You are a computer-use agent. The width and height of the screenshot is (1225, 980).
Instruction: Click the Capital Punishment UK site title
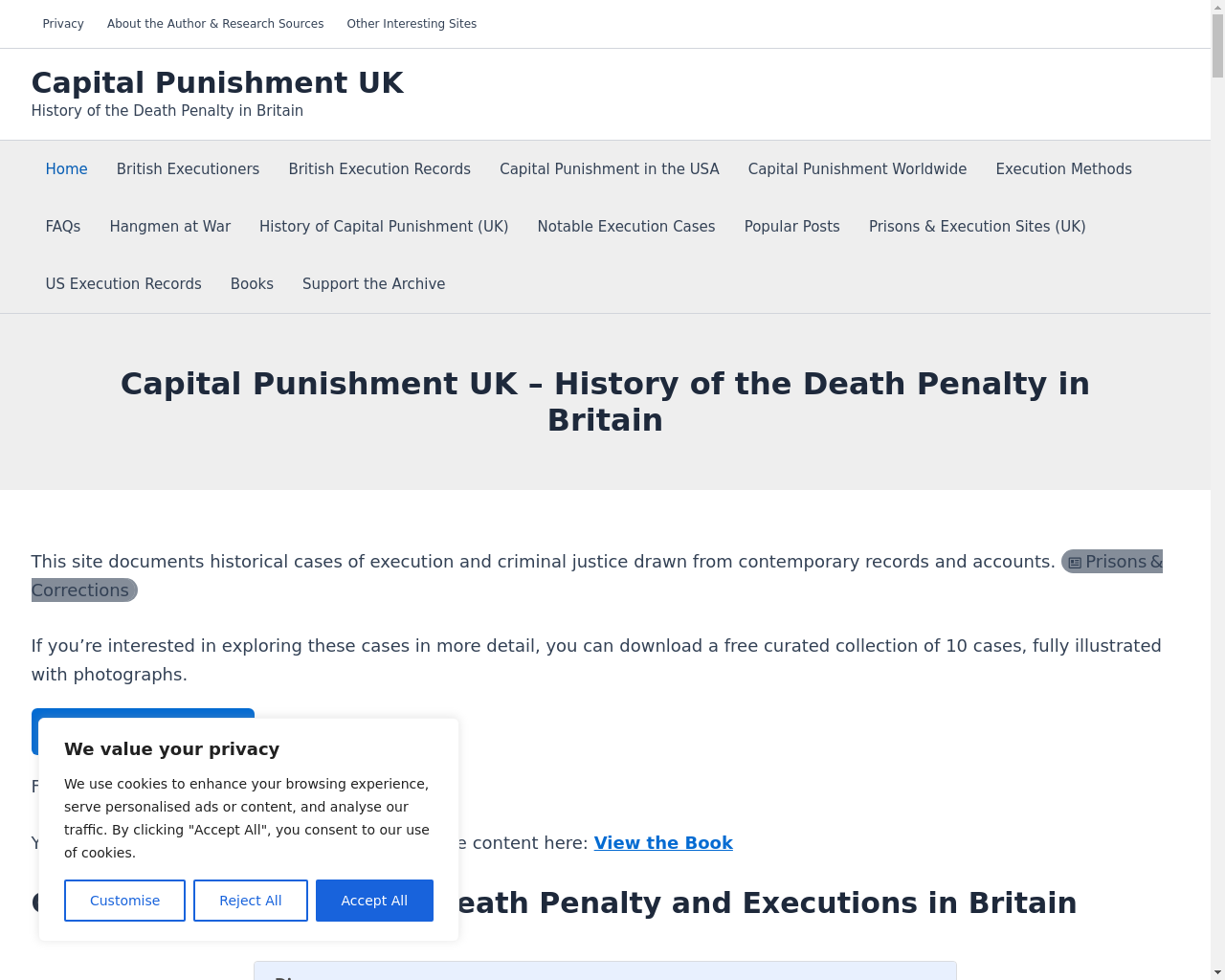click(x=217, y=82)
